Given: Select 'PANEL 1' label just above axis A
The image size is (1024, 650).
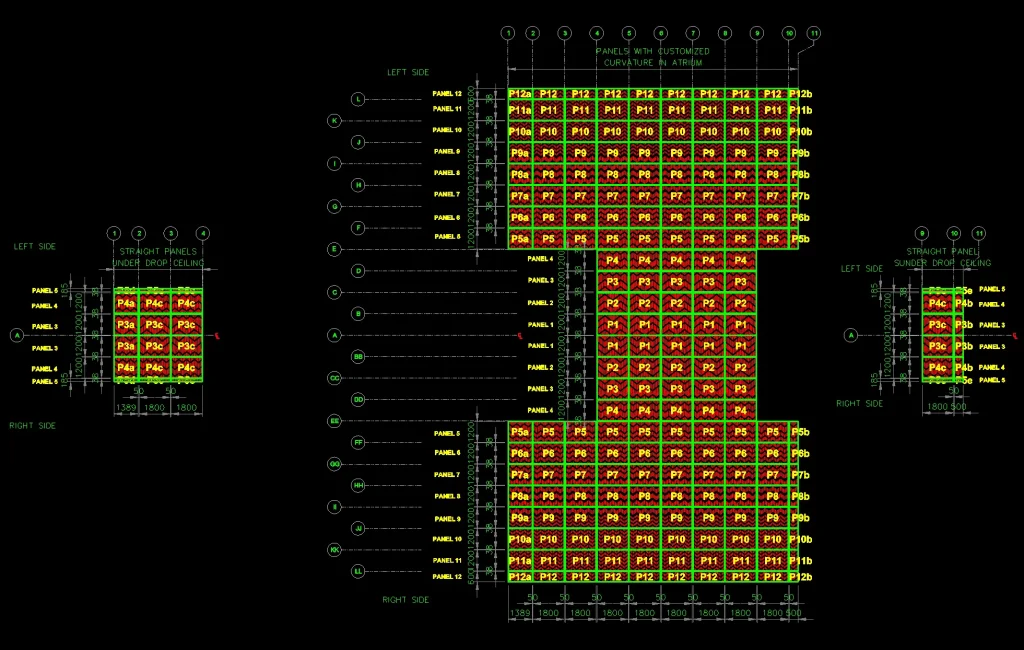Looking at the screenshot, I should pyautogui.click(x=541, y=325).
